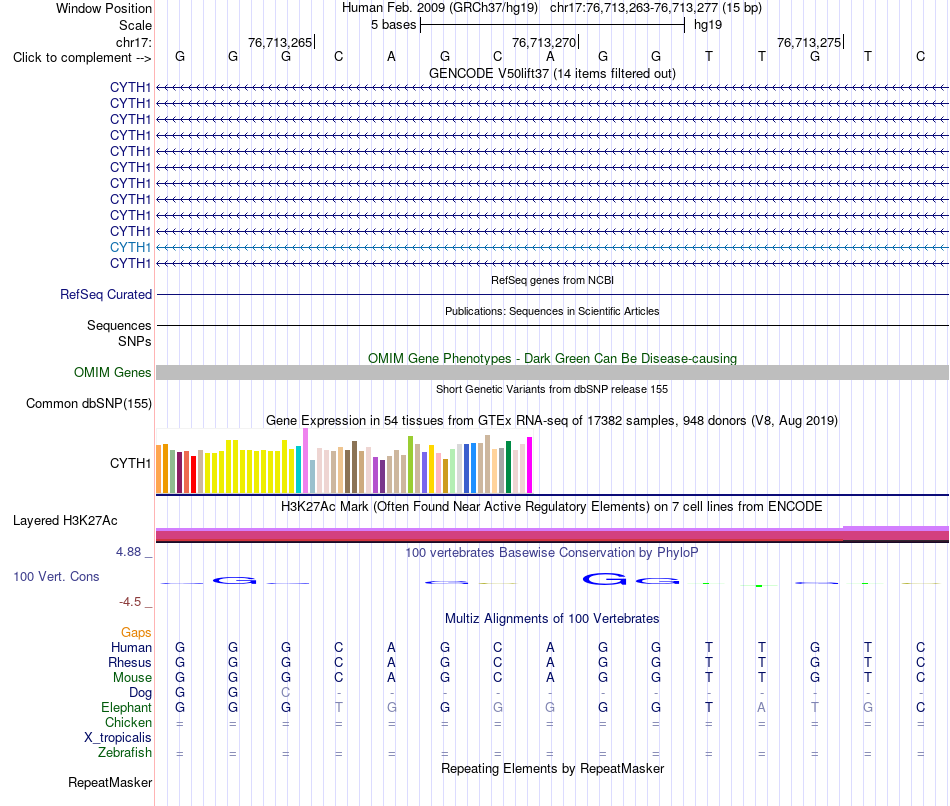The image size is (950, 806).
Task: Click the 100 Vert. Cons label
Action: pyautogui.click(x=56, y=576)
